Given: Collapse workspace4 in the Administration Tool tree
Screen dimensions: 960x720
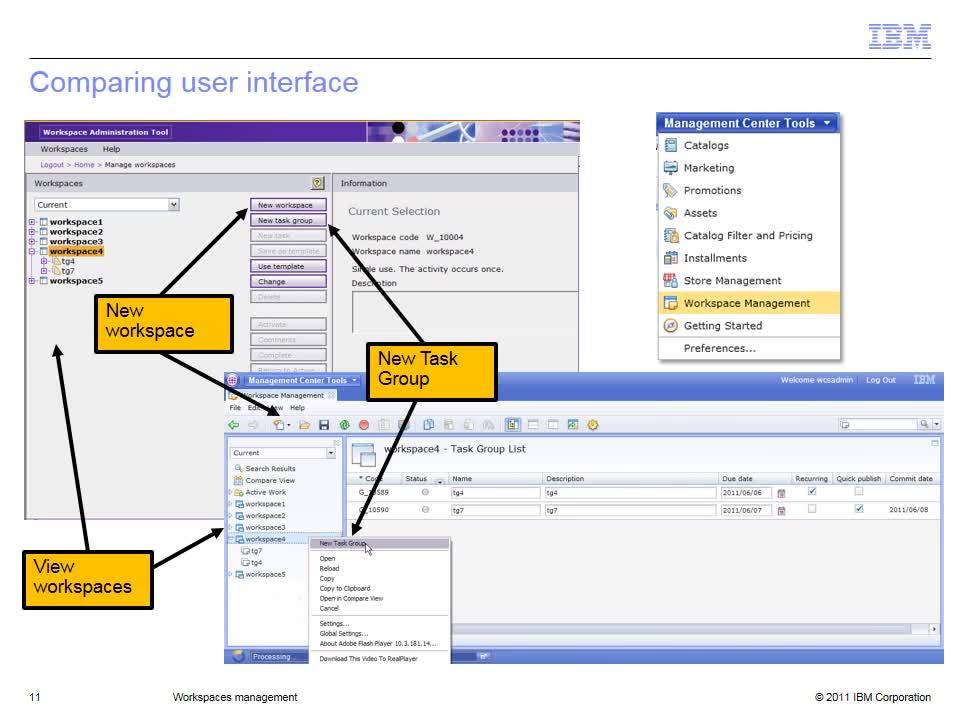Looking at the screenshot, I should (x=32, y=252).
